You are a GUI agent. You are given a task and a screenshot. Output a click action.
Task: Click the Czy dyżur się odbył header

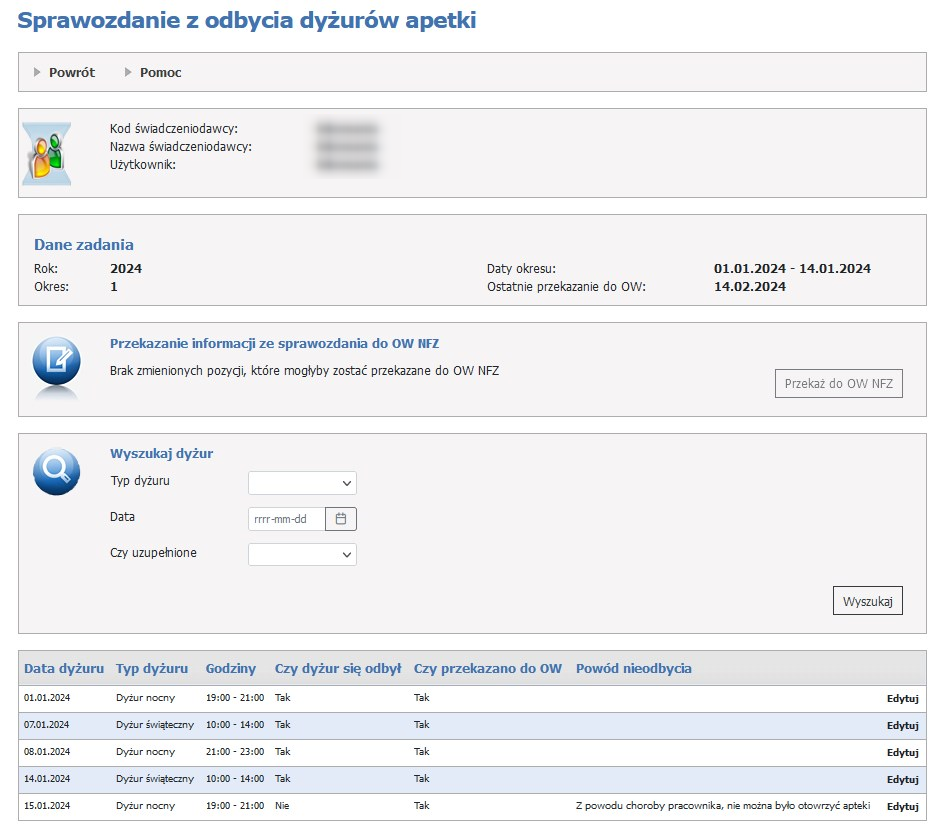pos(338,668)
